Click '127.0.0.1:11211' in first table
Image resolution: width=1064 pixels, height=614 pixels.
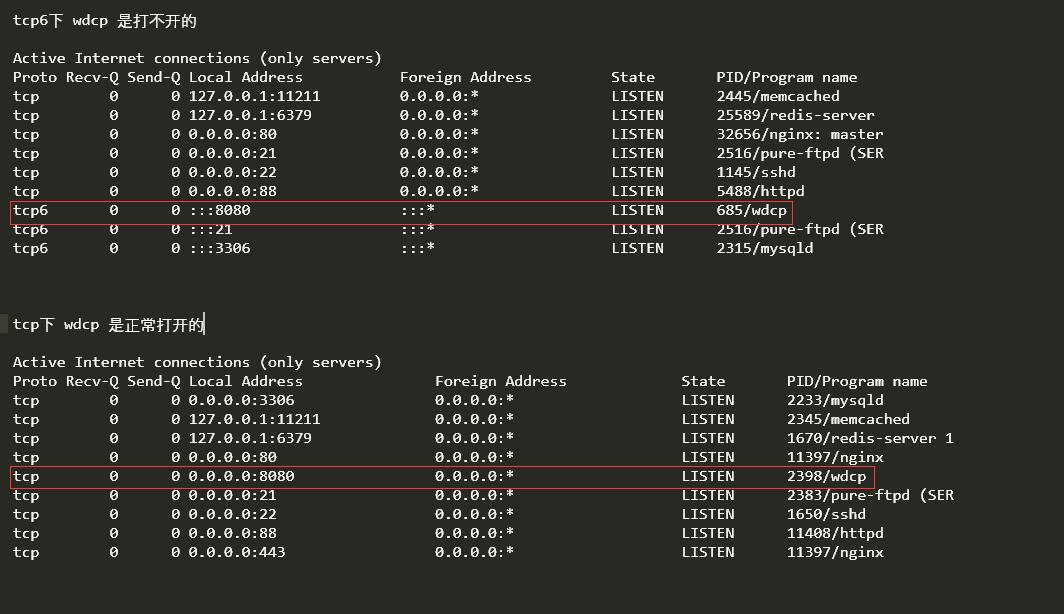pyautogui.click(x=254, y=97)
